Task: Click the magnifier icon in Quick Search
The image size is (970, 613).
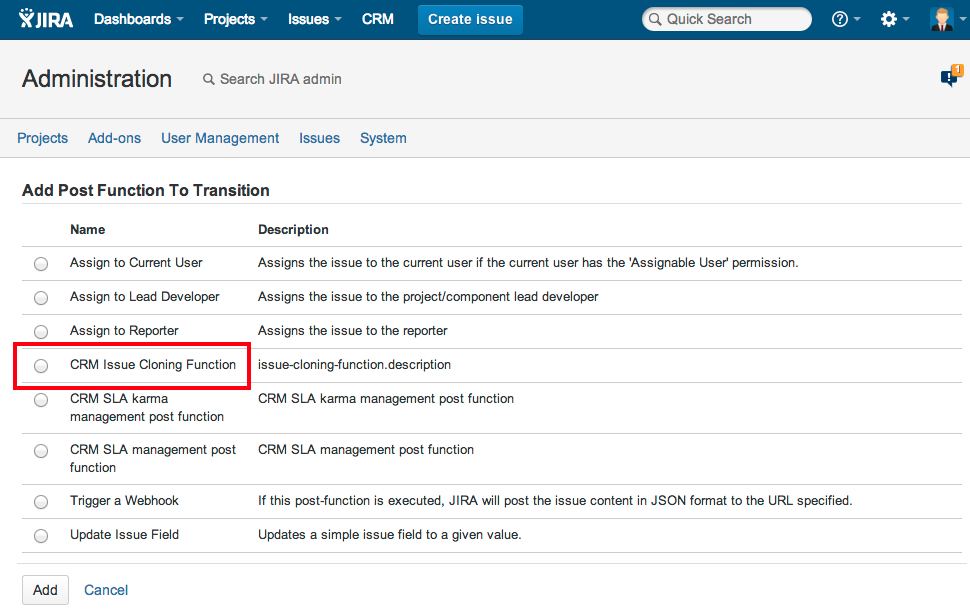Action: (655, 19)
